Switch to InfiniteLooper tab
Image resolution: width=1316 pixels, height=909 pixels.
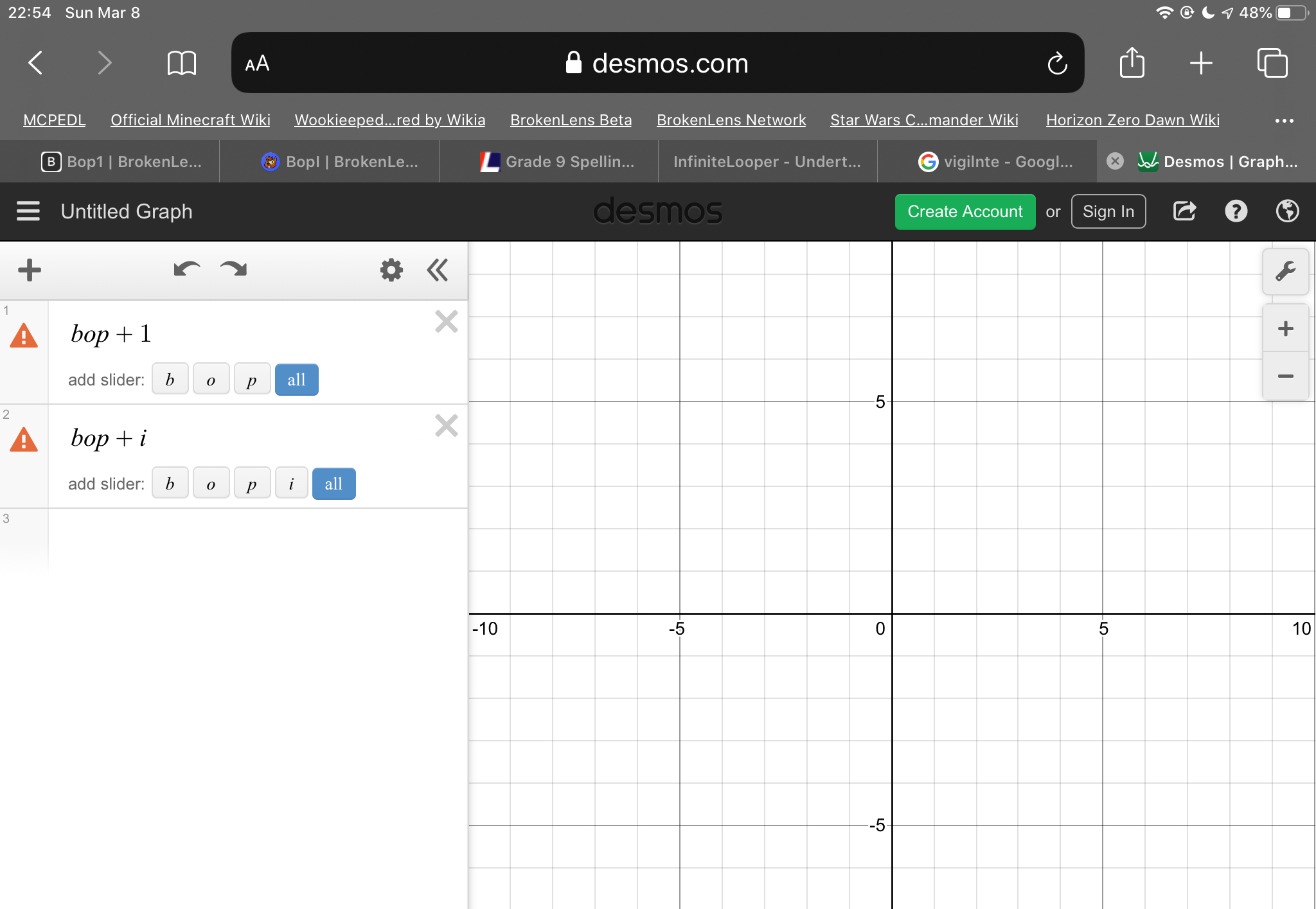pyautogui.click(x=768, y=161)
